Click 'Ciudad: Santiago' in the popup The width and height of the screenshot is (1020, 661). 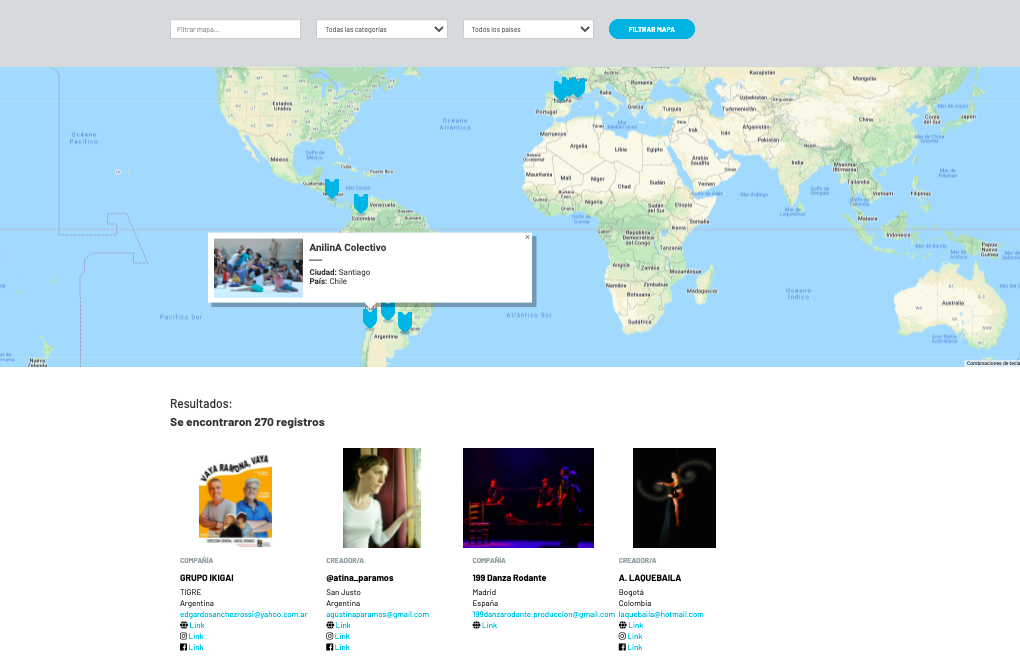(340, 273)
